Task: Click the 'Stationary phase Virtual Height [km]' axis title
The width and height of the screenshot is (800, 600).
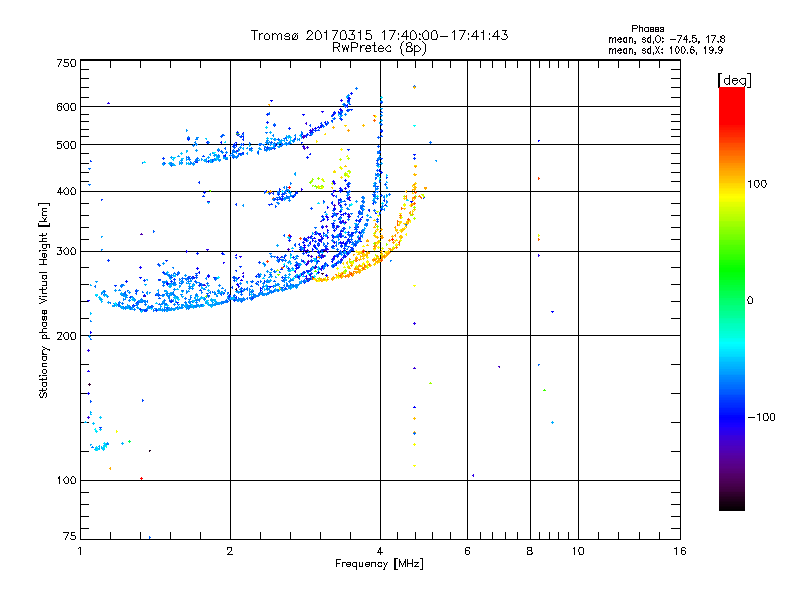Action: pos(44,301)
